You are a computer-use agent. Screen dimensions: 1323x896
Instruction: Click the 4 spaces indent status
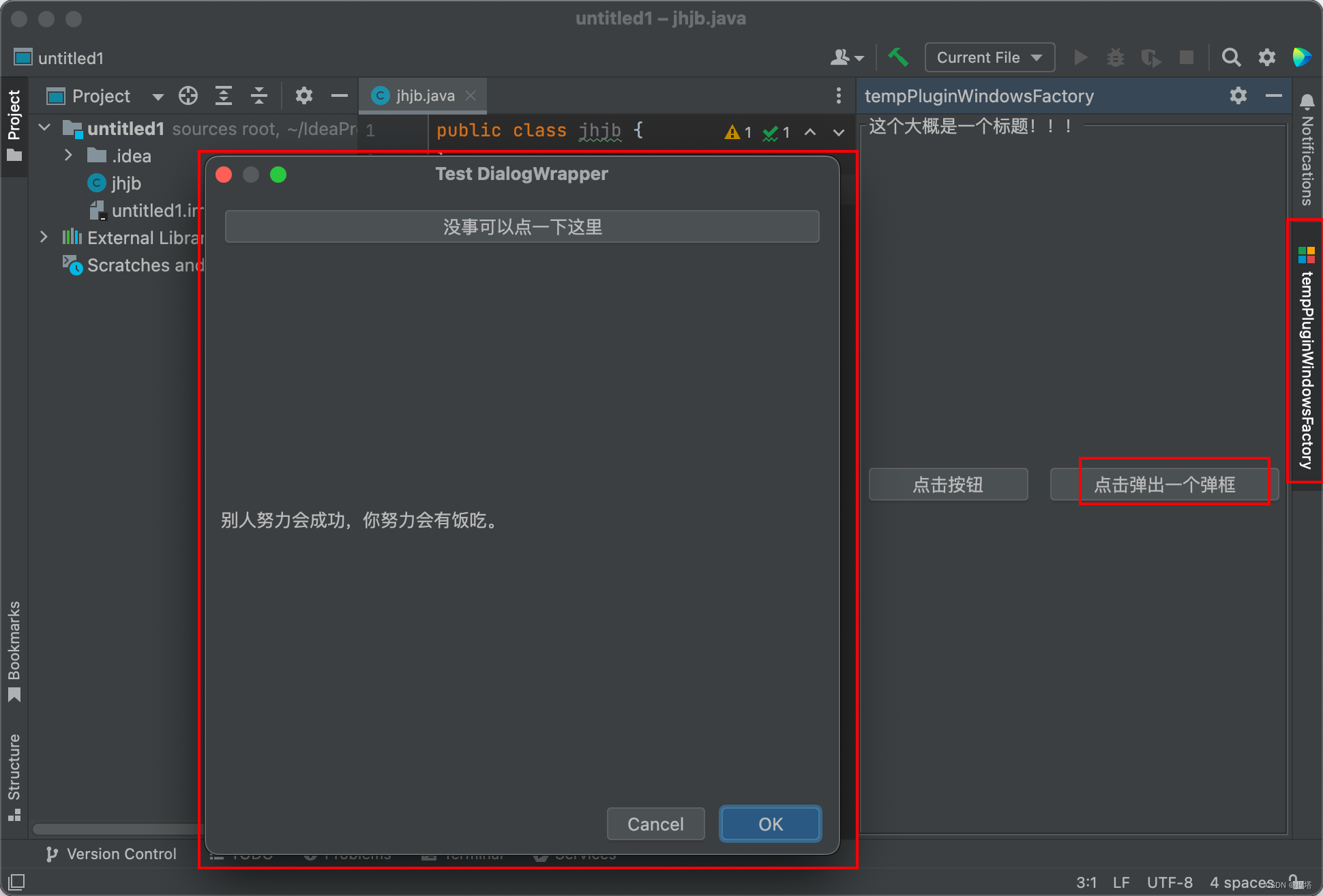(x=1242, y=882)
